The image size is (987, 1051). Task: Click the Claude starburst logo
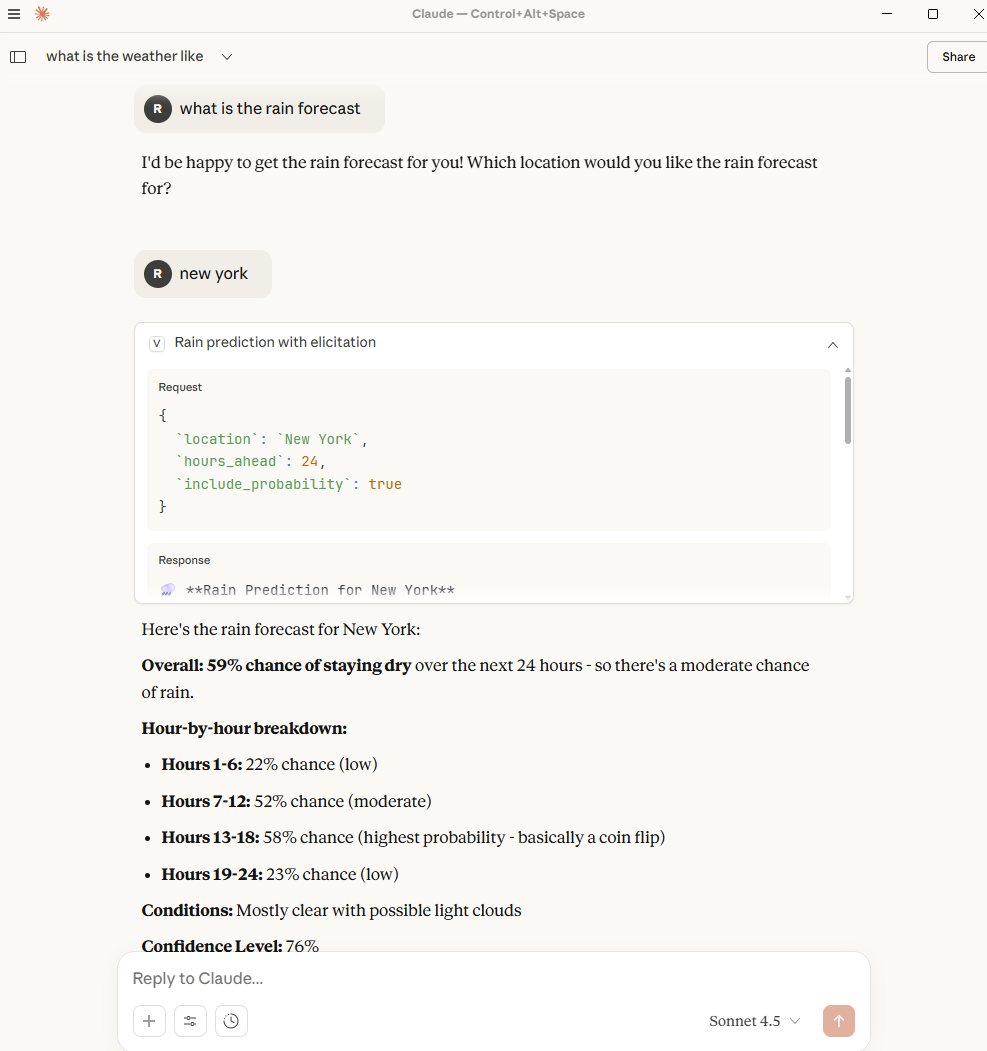click(x=41, y=14)
